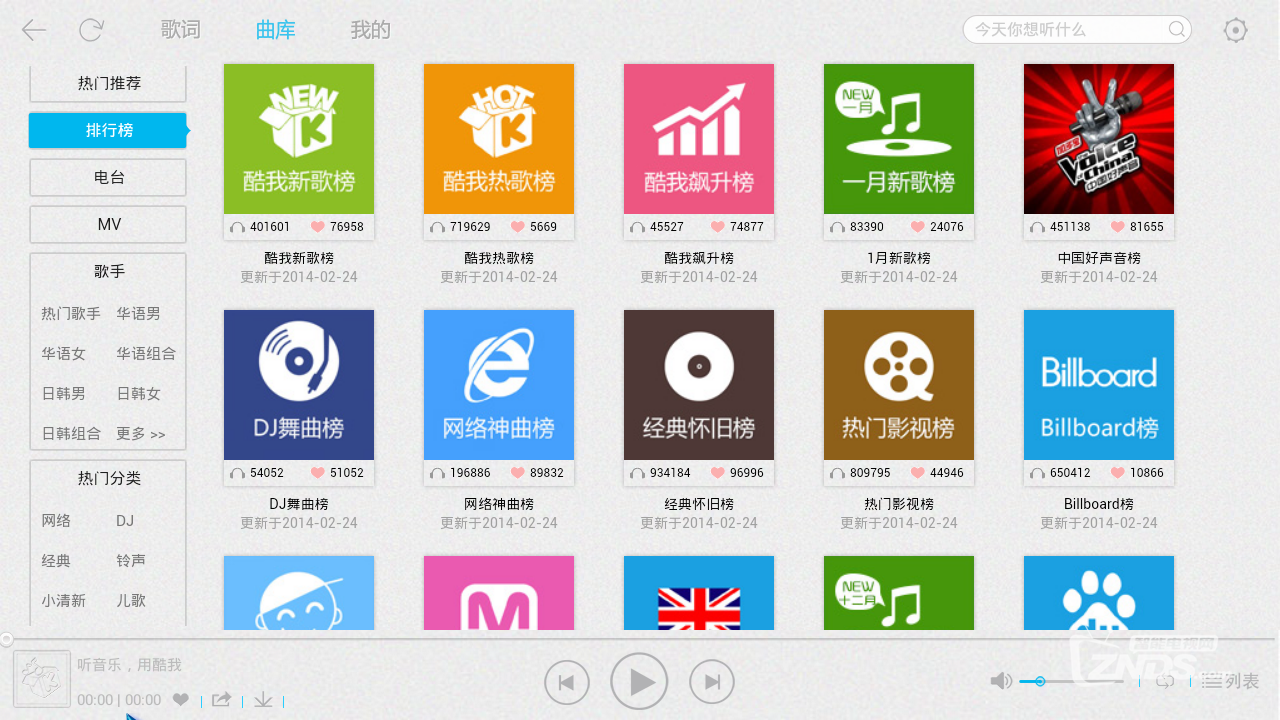Open the paw print chart cover
This screenshot has height=720, width=1280.
[1099, 593]
